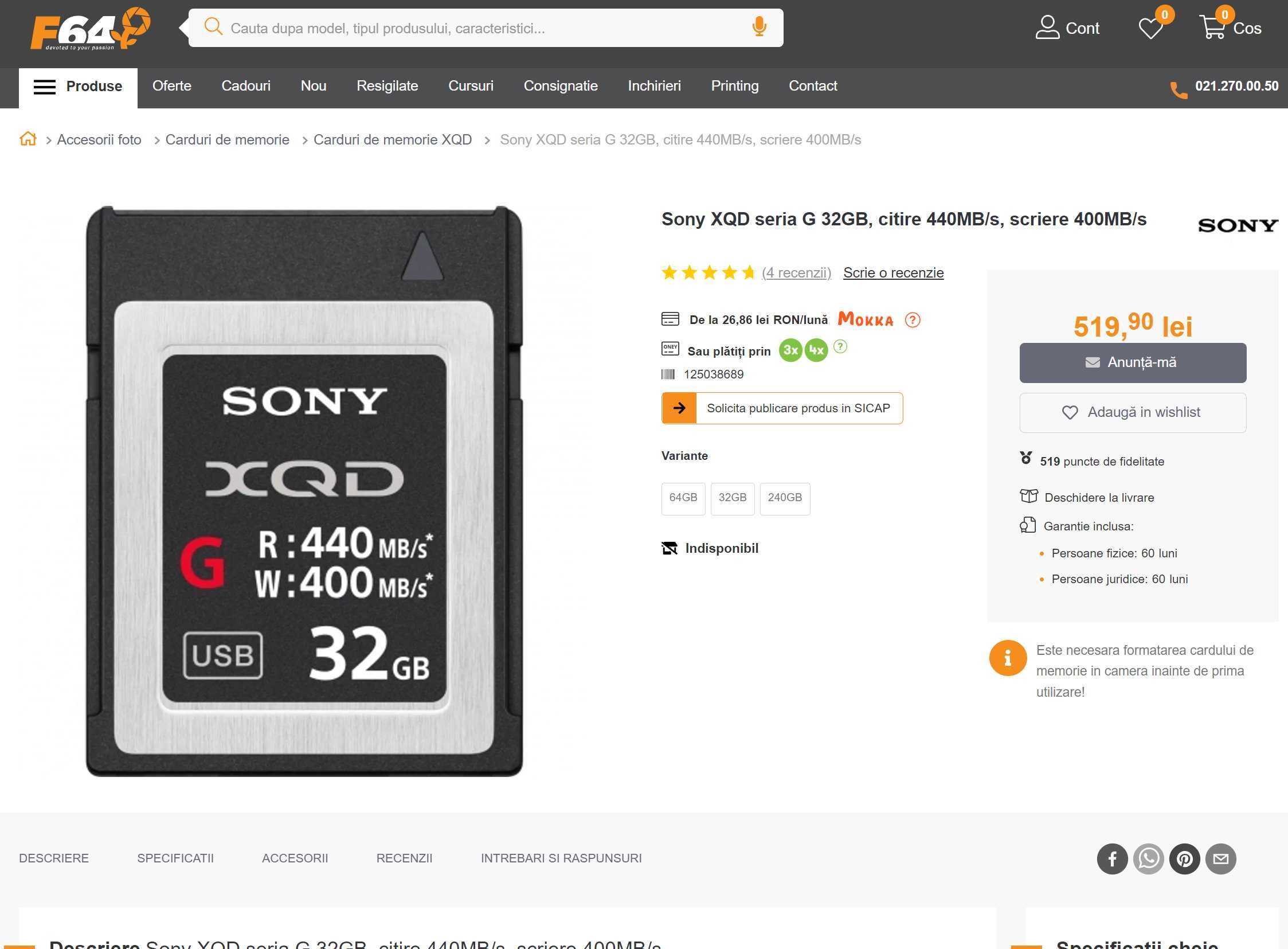This screenshot has height=949, width=1288.
Task: Click product code 125038689
Action: coord(714,374)
